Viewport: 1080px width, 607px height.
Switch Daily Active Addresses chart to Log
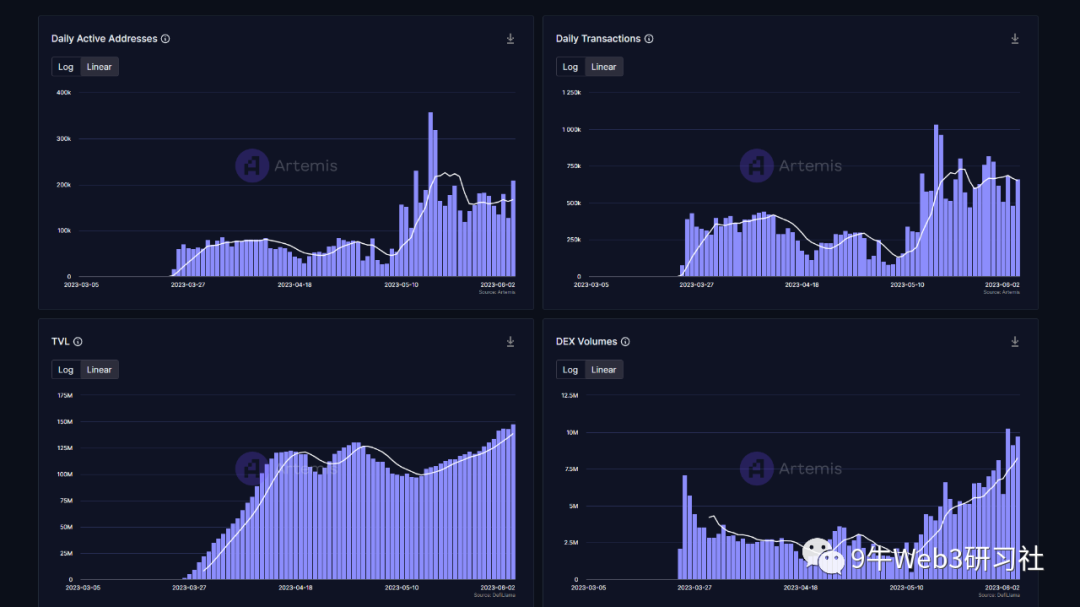coord(65,67)
